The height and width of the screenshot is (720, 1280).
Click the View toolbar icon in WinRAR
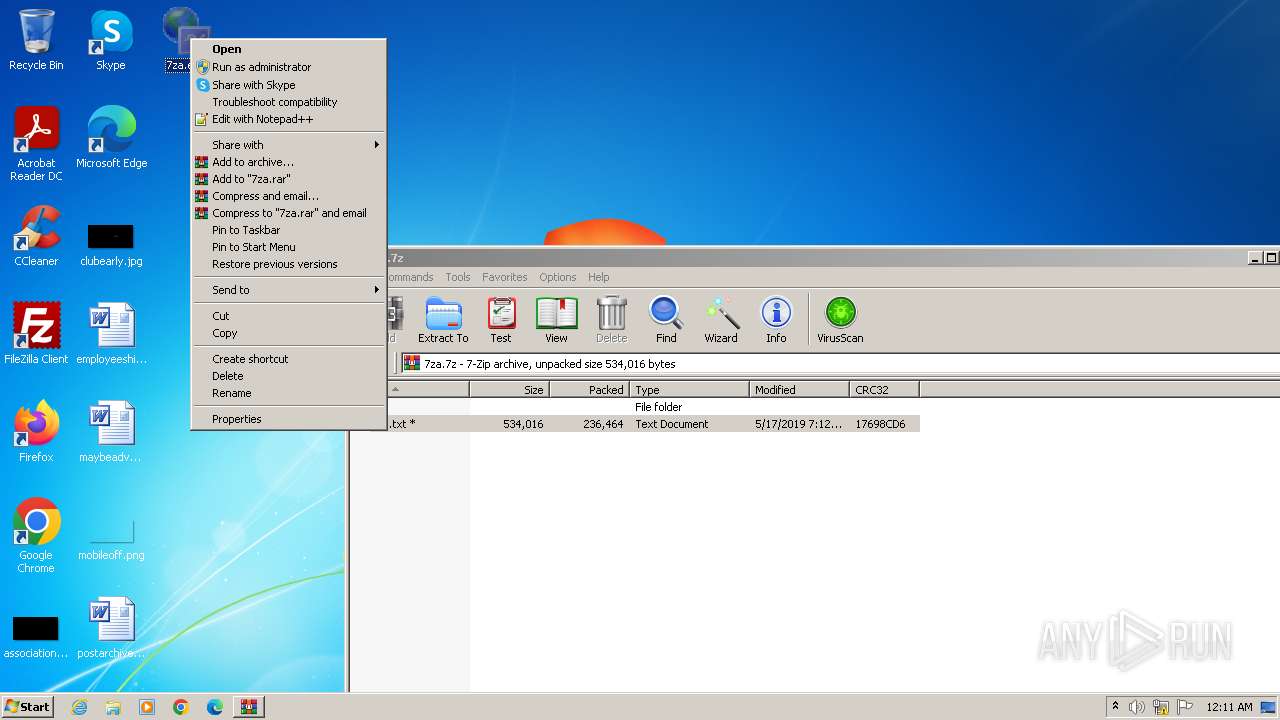click(x=556, y=320)
